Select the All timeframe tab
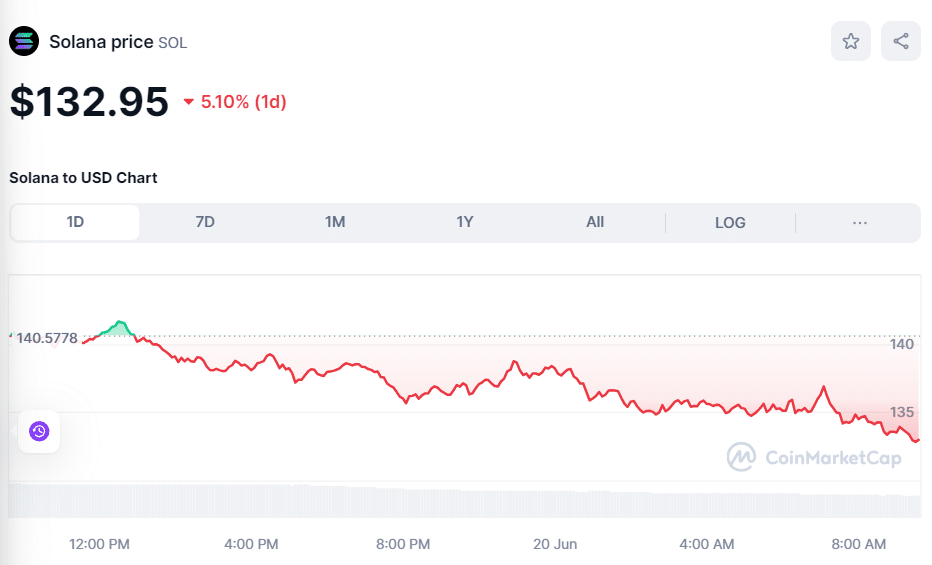This screenshot has height=565, width=932. pyautogui.click(x=595, y=222)
